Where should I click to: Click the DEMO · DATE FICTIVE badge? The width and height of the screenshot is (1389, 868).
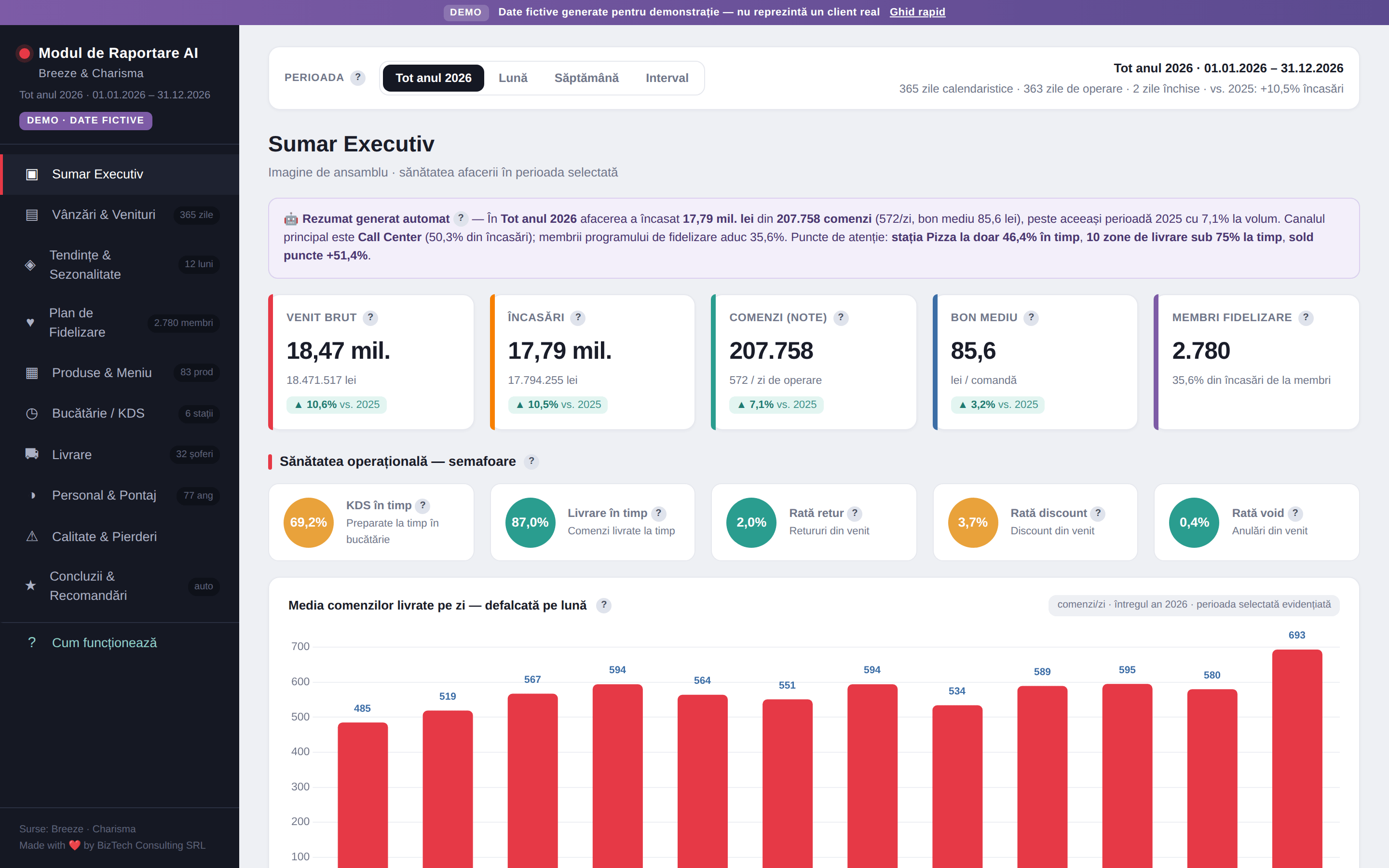tap(85, 121)
